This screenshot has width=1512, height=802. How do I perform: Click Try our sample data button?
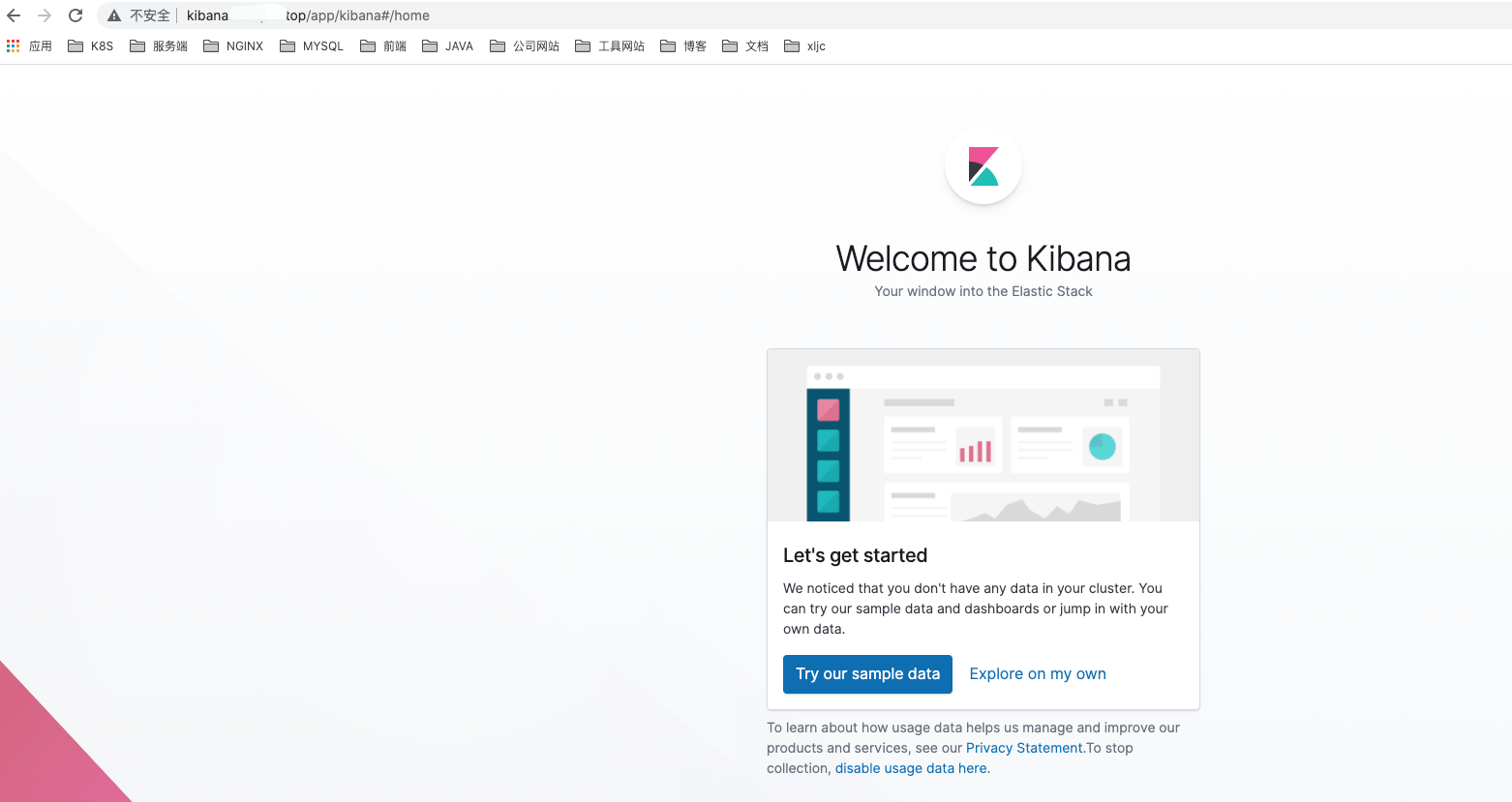867,674
